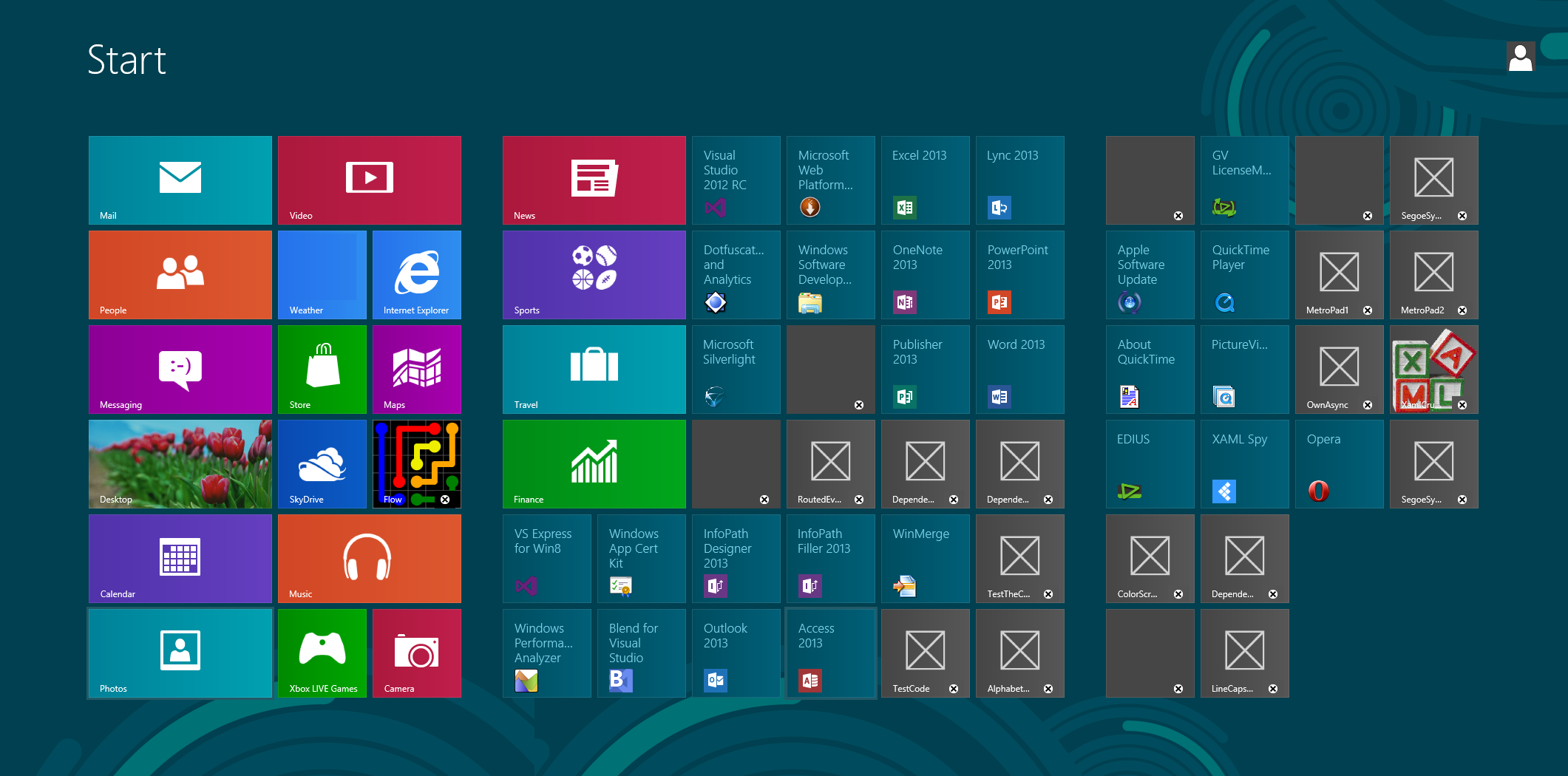Open the SkyDrive tile
This screenshot has width=1568, height=776.
322,463
